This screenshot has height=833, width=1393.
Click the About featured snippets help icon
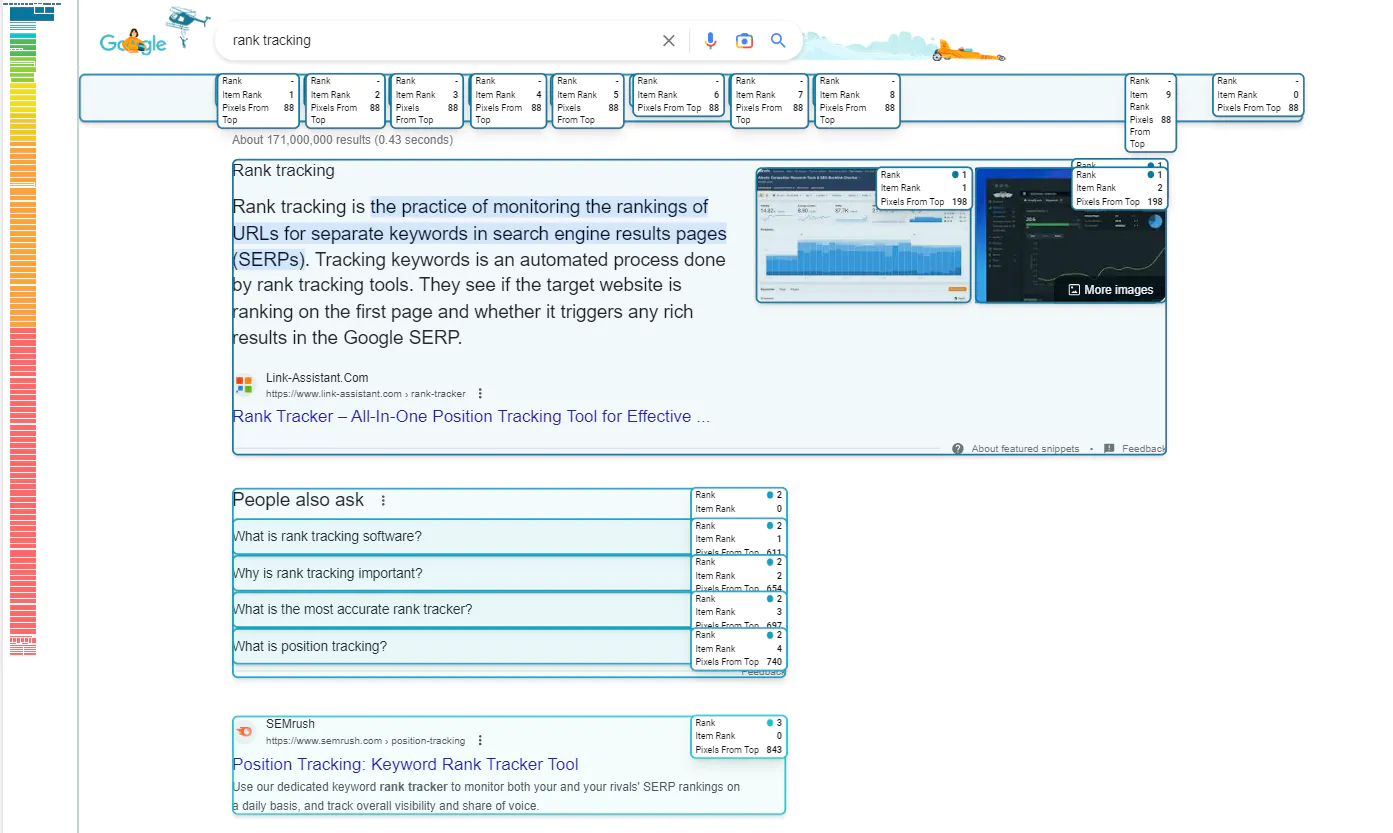pos(958,449)
